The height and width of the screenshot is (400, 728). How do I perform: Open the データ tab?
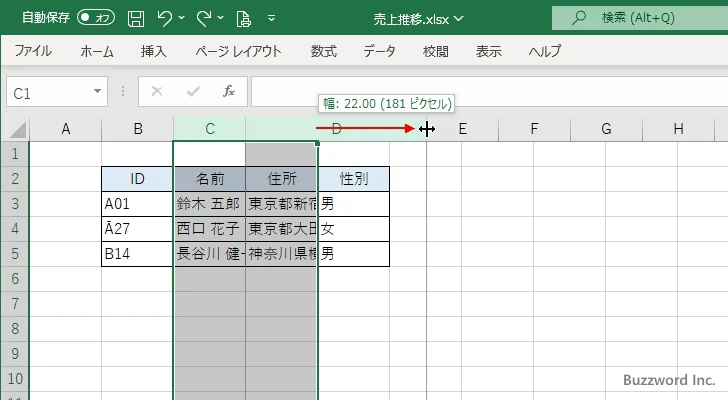(379, 51)
